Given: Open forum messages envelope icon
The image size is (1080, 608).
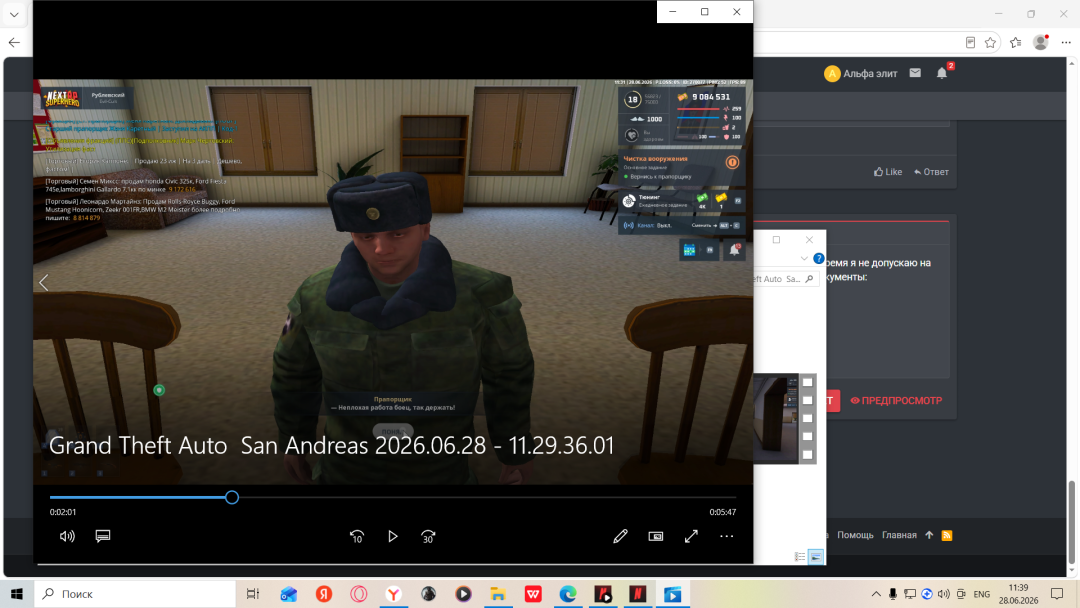Looking at the screenshot, I should point(915,73).
